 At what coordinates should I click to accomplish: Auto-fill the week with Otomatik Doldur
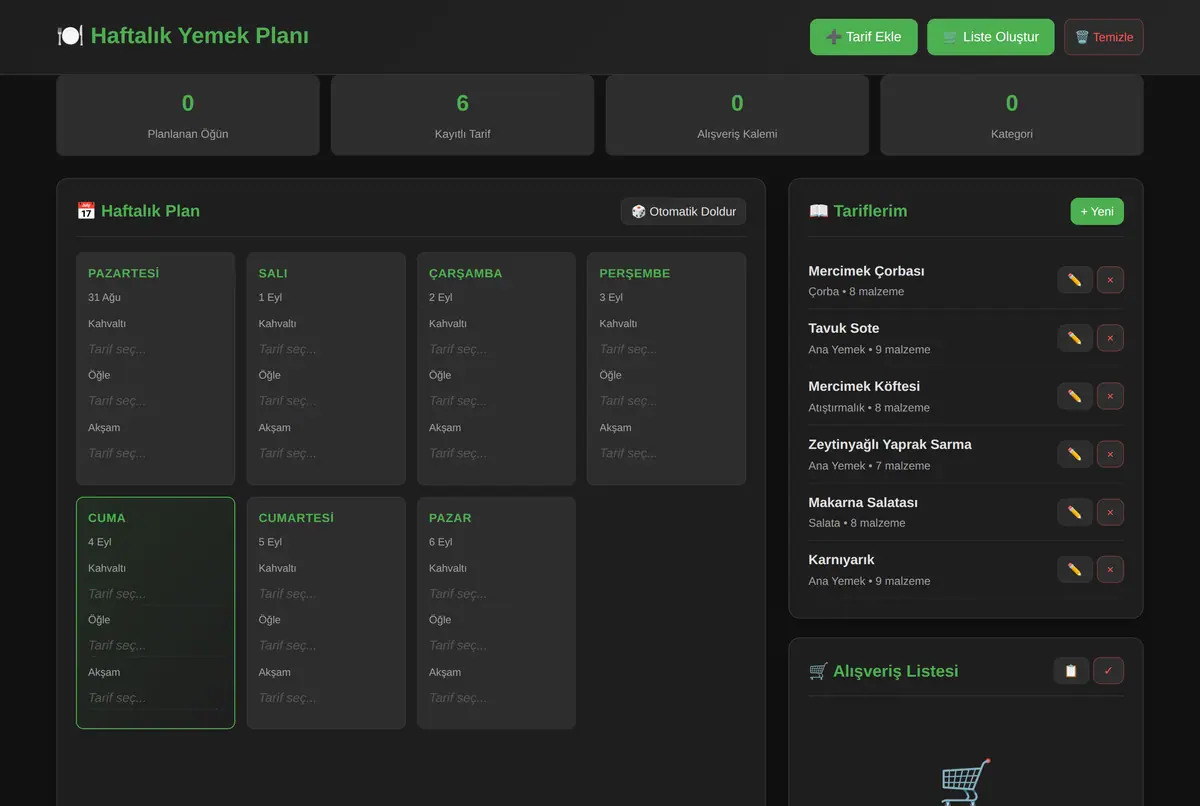pyautogui.click(x=684, y=211)
